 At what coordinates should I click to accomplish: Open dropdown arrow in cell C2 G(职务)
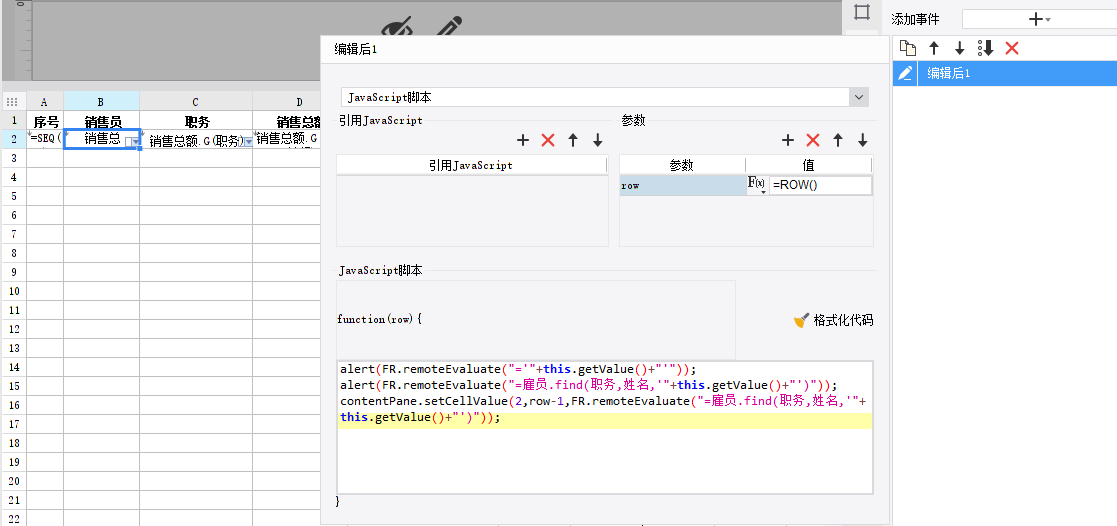tap(247, 143)
